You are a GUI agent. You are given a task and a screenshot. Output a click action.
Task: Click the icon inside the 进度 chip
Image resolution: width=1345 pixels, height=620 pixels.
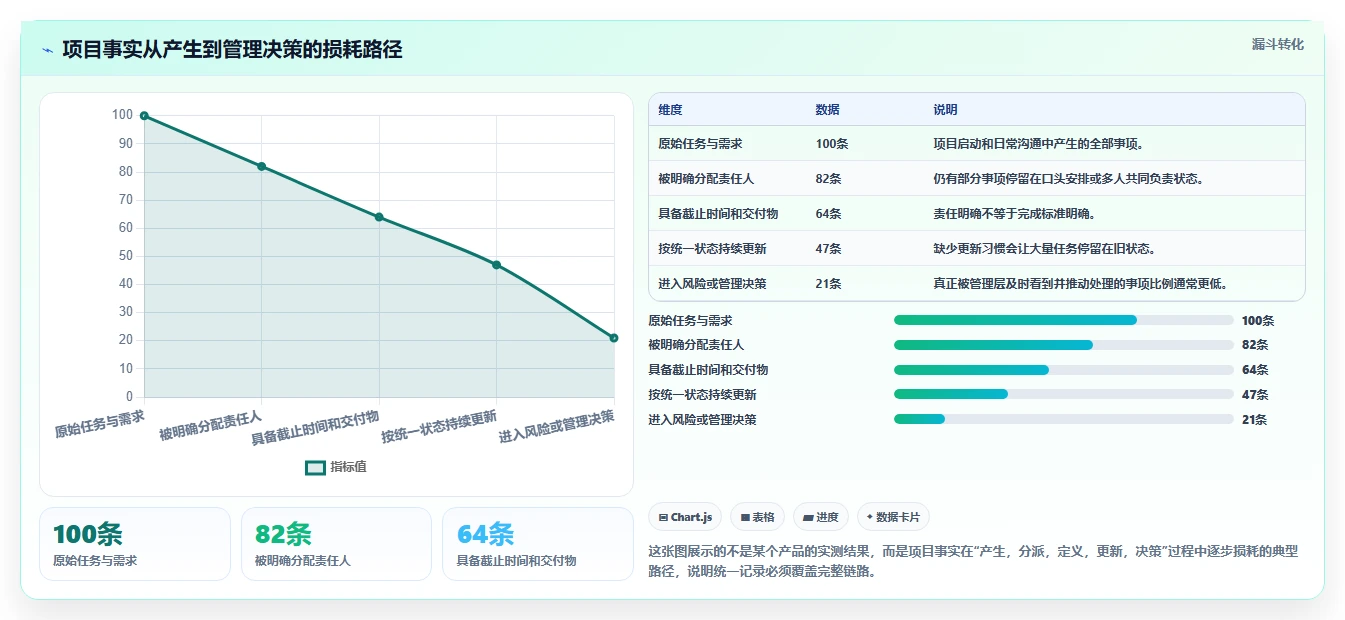click(x=808, y=517)
